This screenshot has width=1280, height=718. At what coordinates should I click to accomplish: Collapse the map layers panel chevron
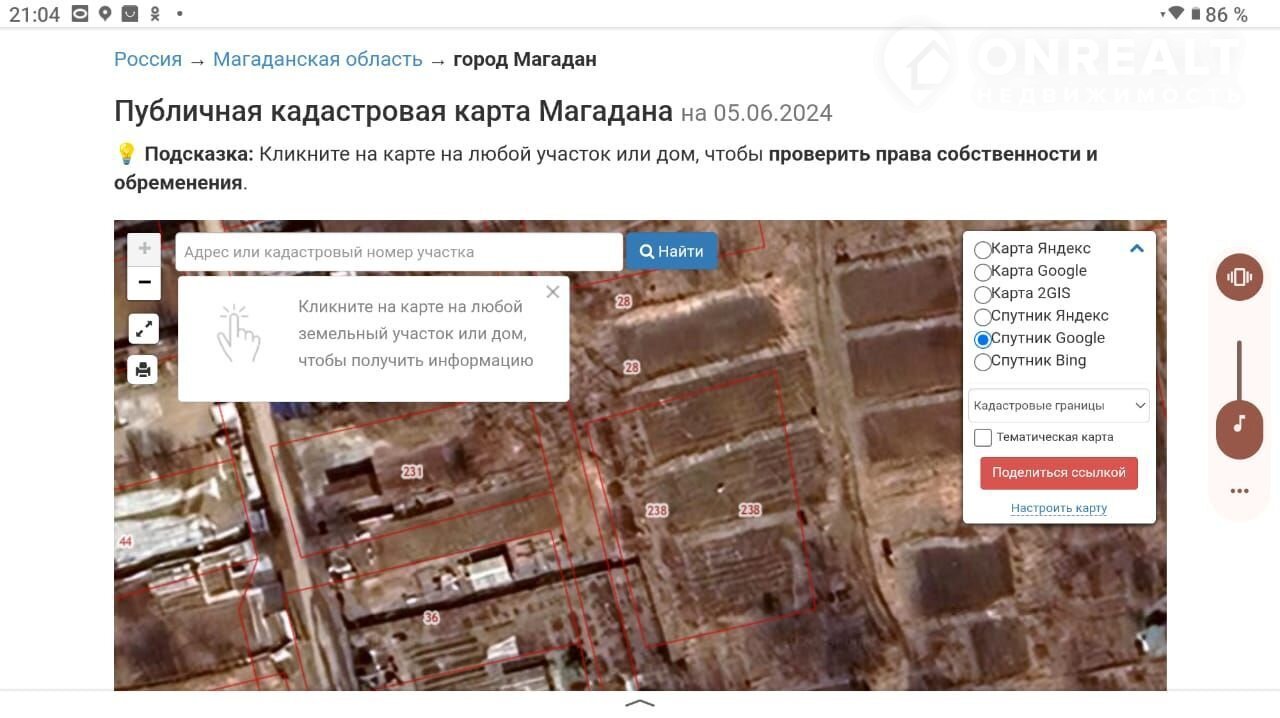pos(1136,249)
